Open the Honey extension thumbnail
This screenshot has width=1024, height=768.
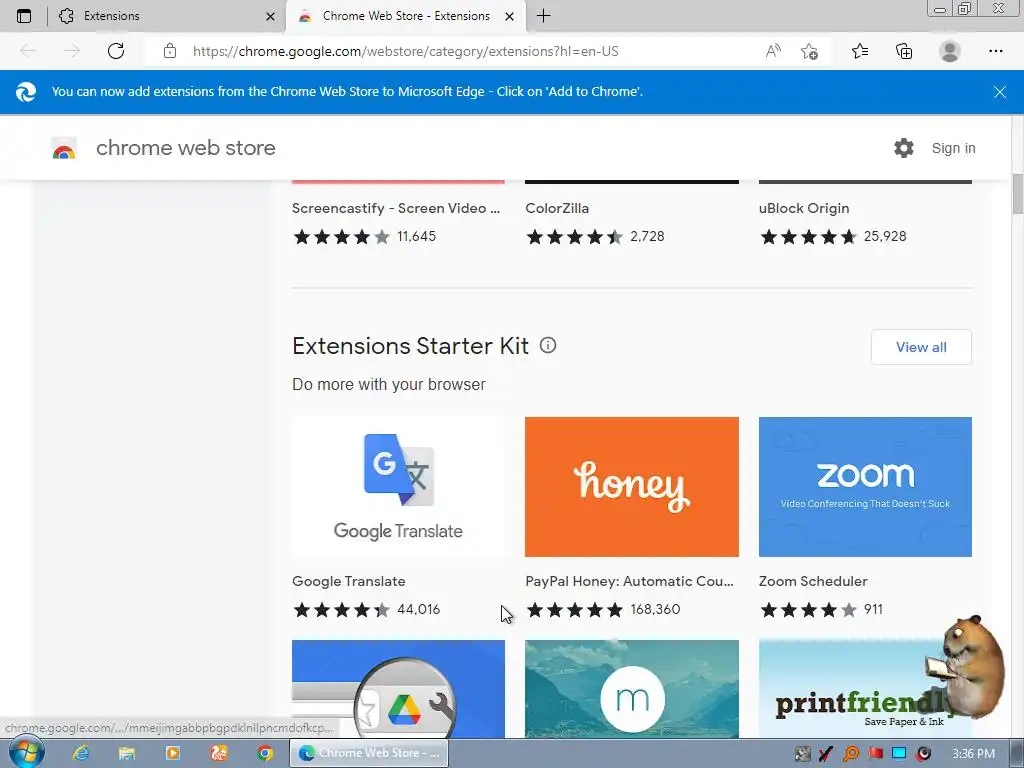[632, 487]
